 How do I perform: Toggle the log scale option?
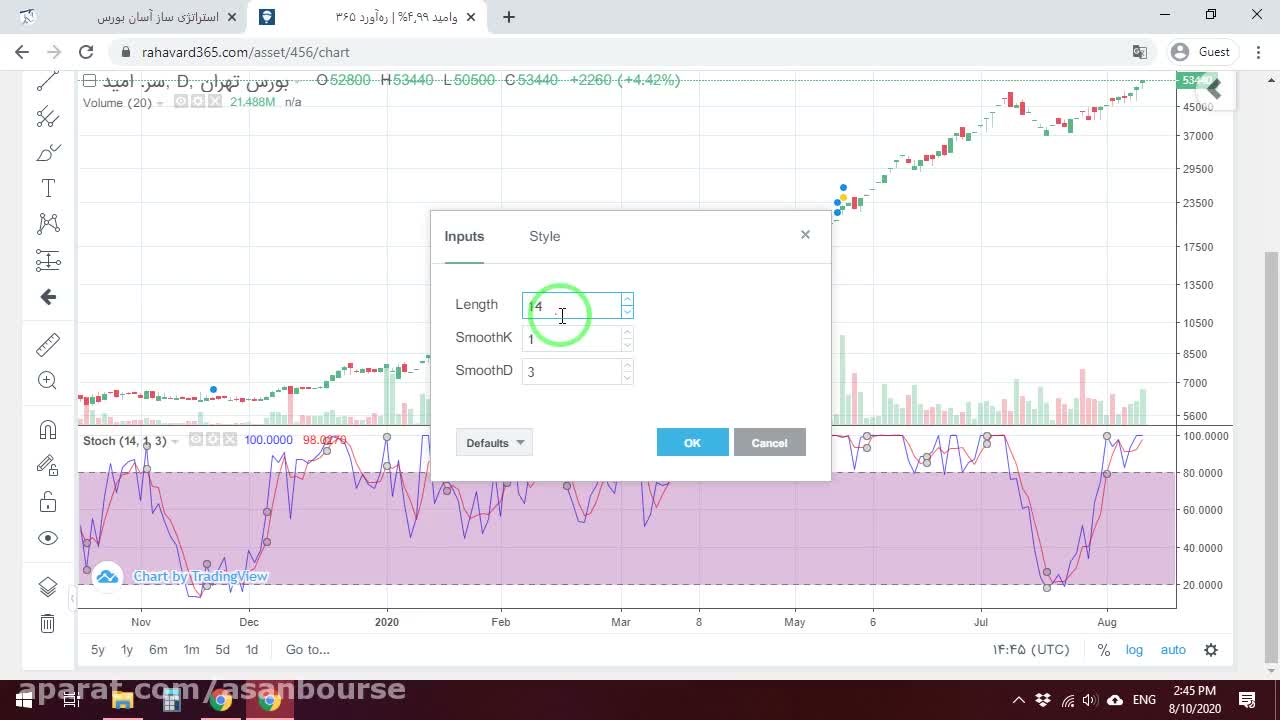pyautogui.click(x=1134, y=650)
